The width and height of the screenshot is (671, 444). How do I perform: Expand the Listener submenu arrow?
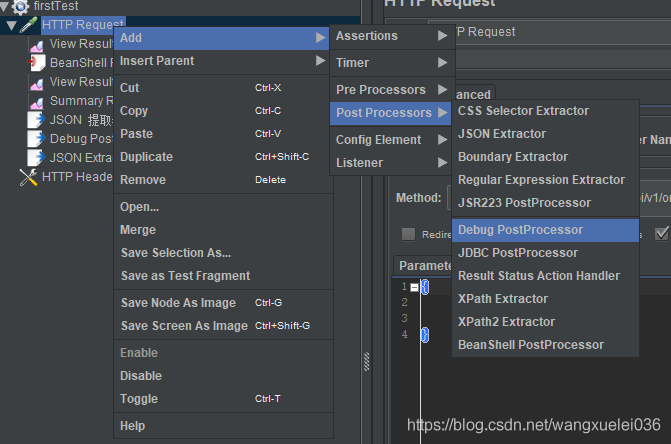(441, 163)
